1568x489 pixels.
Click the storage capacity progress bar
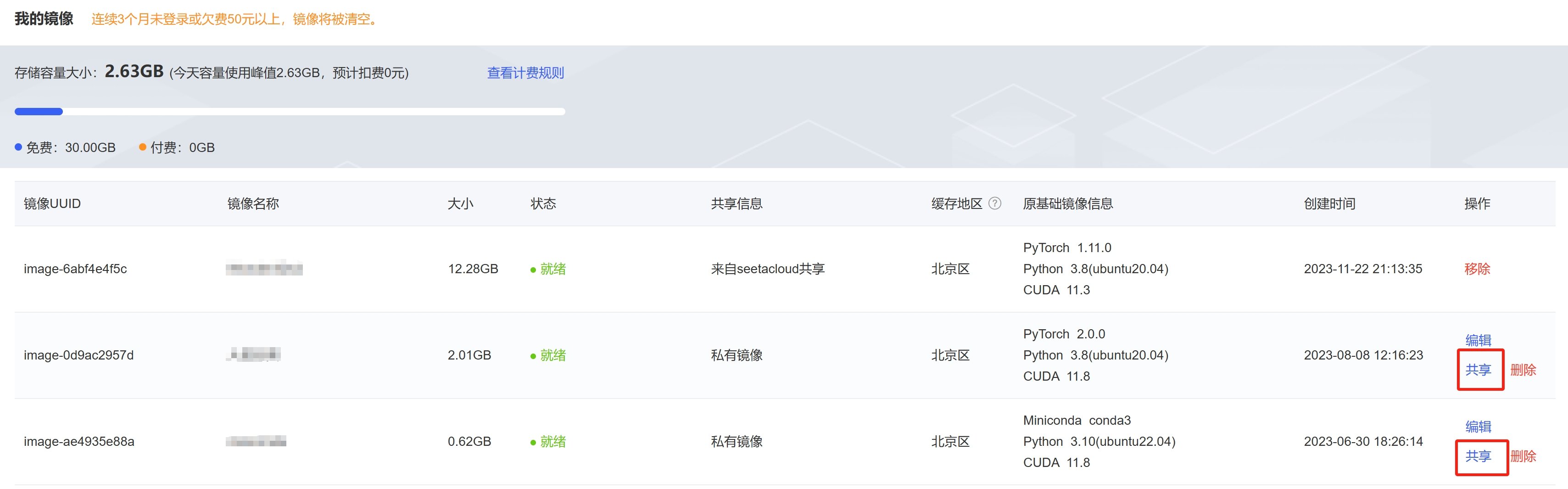290,112
